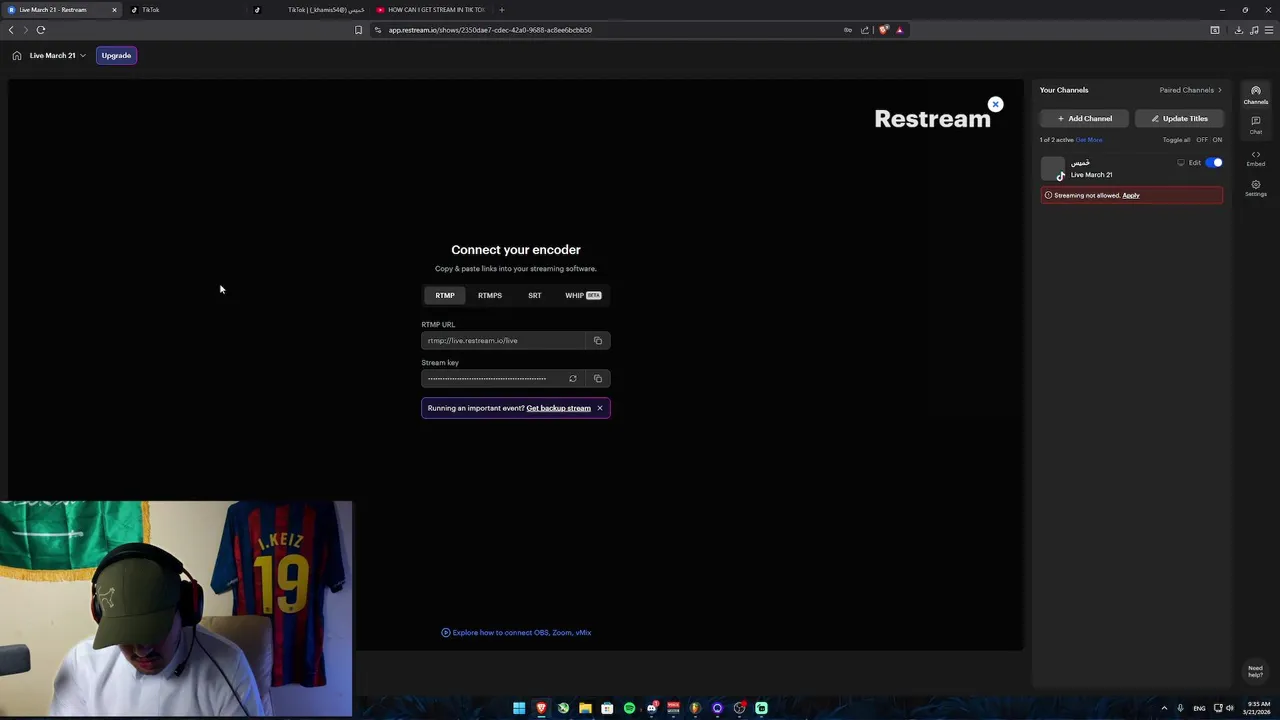The width and height of the screenshot is (1280, 720).
Task: Edit the TikTok channel
Action: pyautogui.click(x=1195, y=163)
